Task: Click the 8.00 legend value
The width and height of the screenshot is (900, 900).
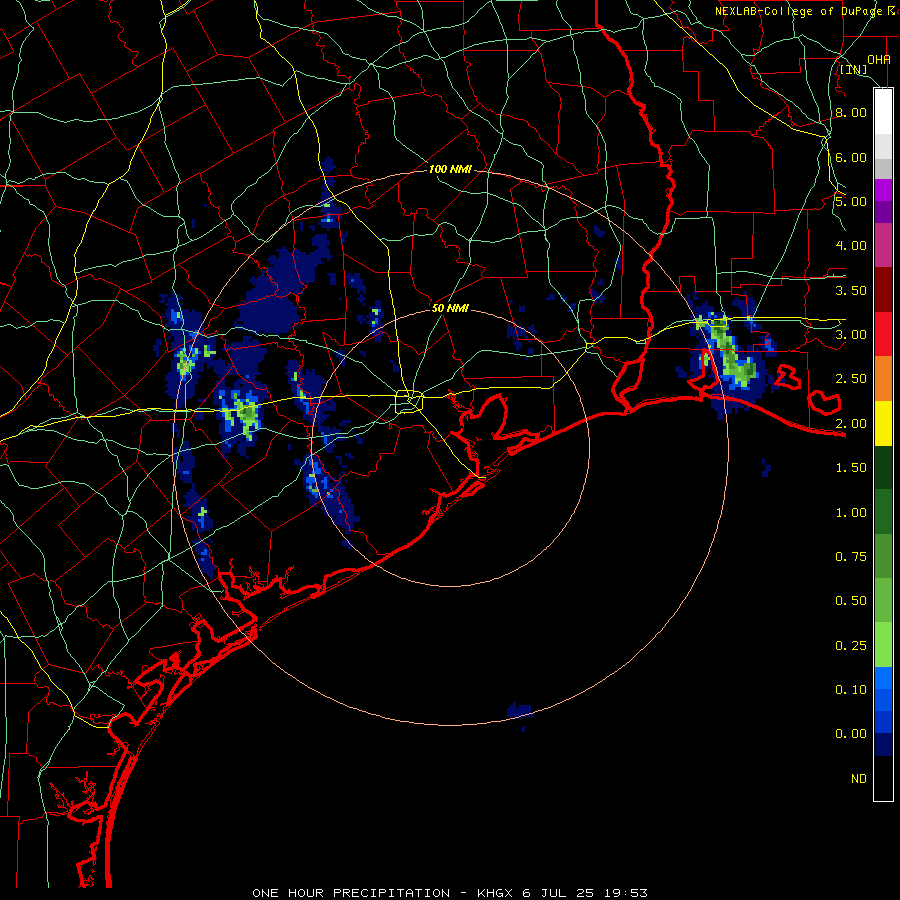Action: 851,112
